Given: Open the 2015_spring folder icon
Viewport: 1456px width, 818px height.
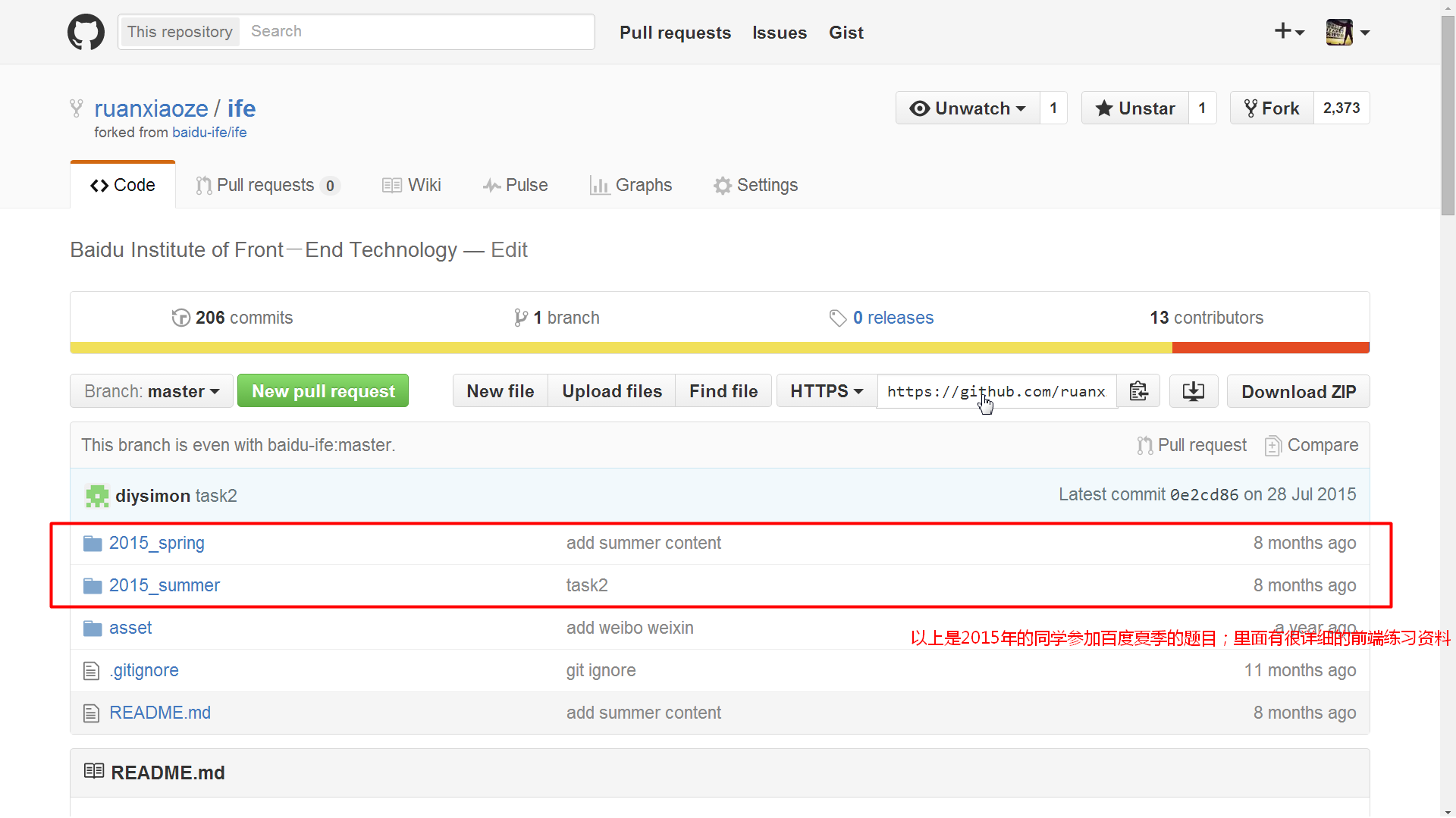Looking at the screenshot, I should point(93,544).
